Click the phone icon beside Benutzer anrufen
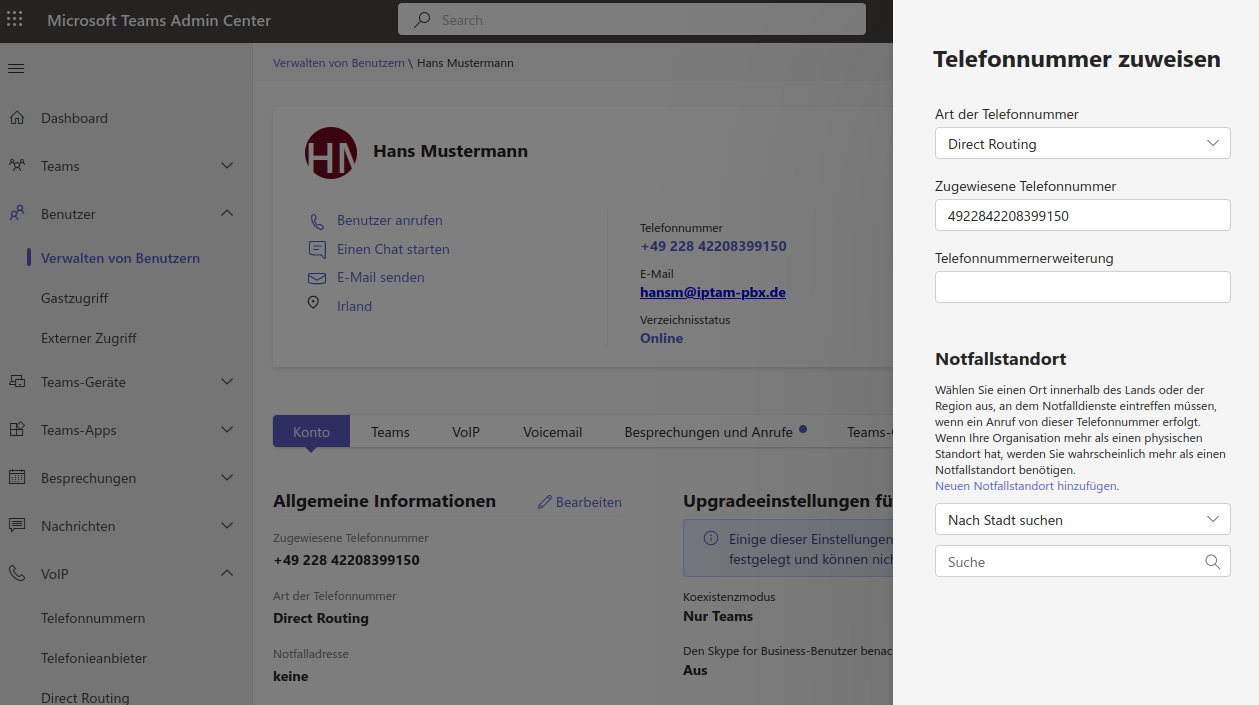Image resolution: width=1259 pixels, height=705 pixels. 317,221
